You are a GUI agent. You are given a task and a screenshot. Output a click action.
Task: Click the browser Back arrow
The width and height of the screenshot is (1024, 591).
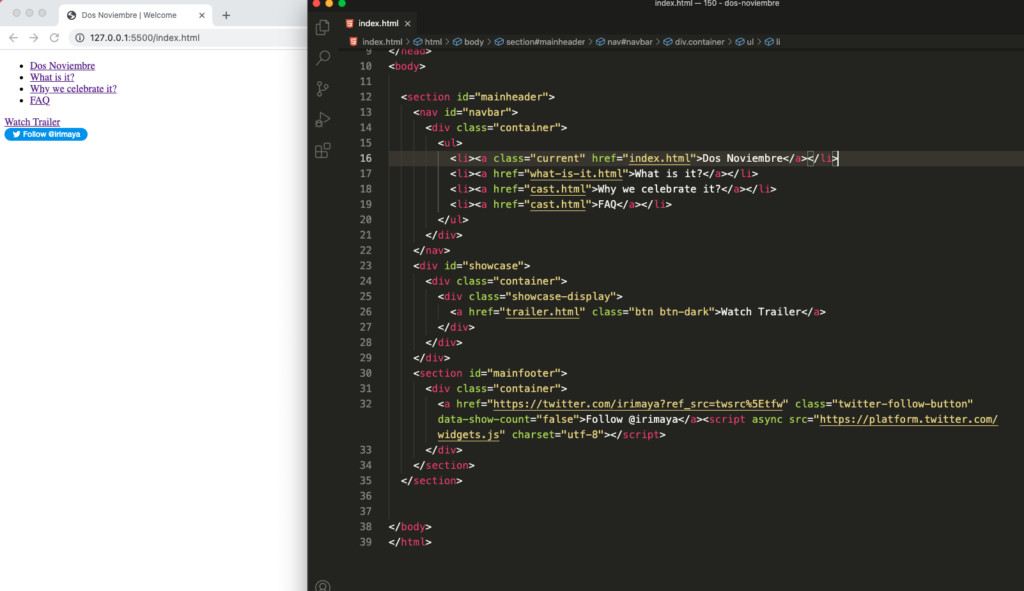click(13, 38)
